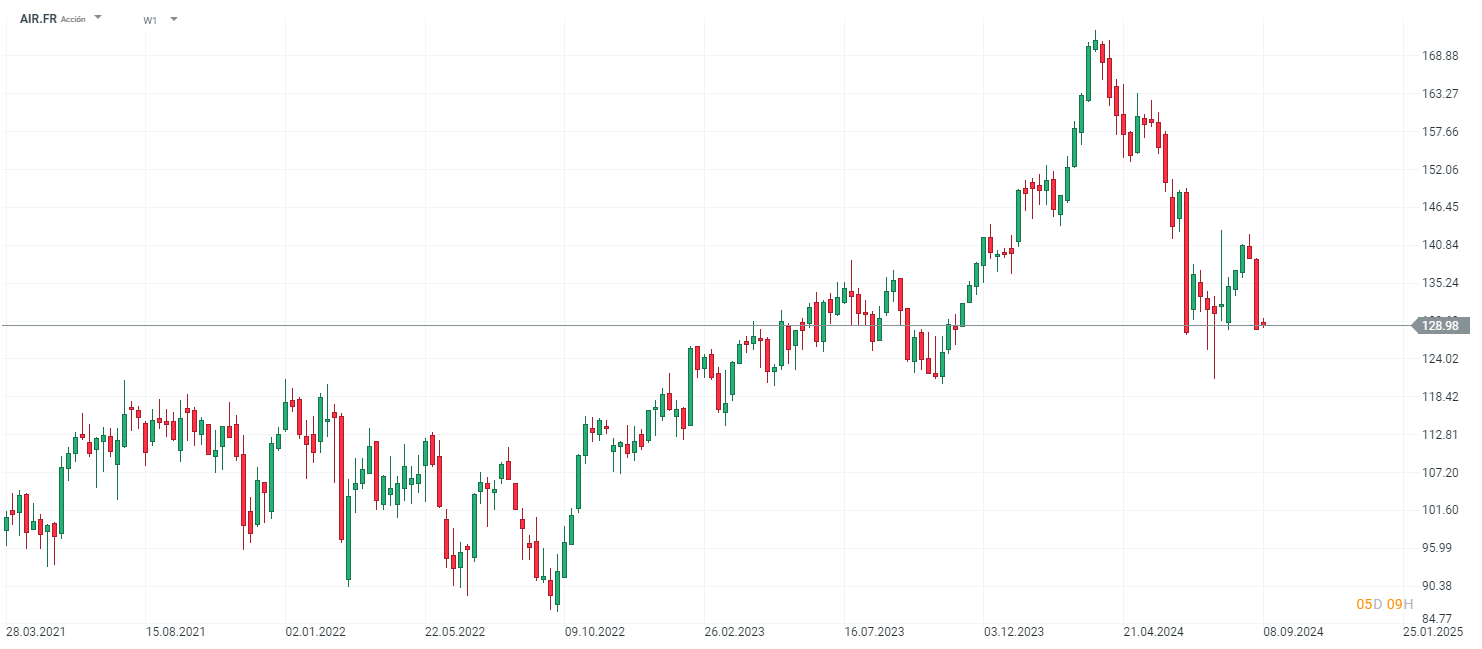Click the 168.88 price scale label
Screen dimensions: 1482x649
1439,56
